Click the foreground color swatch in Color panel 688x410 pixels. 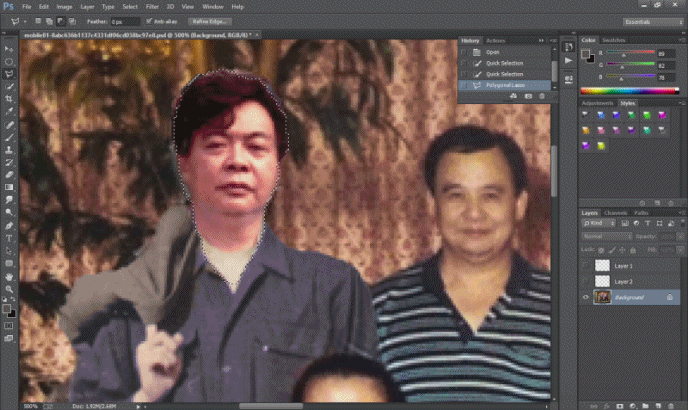coord(585,54)
